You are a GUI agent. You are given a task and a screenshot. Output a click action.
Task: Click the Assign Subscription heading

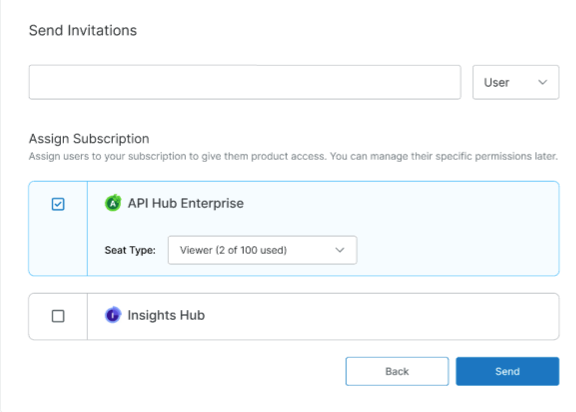(x=89, y=139)
